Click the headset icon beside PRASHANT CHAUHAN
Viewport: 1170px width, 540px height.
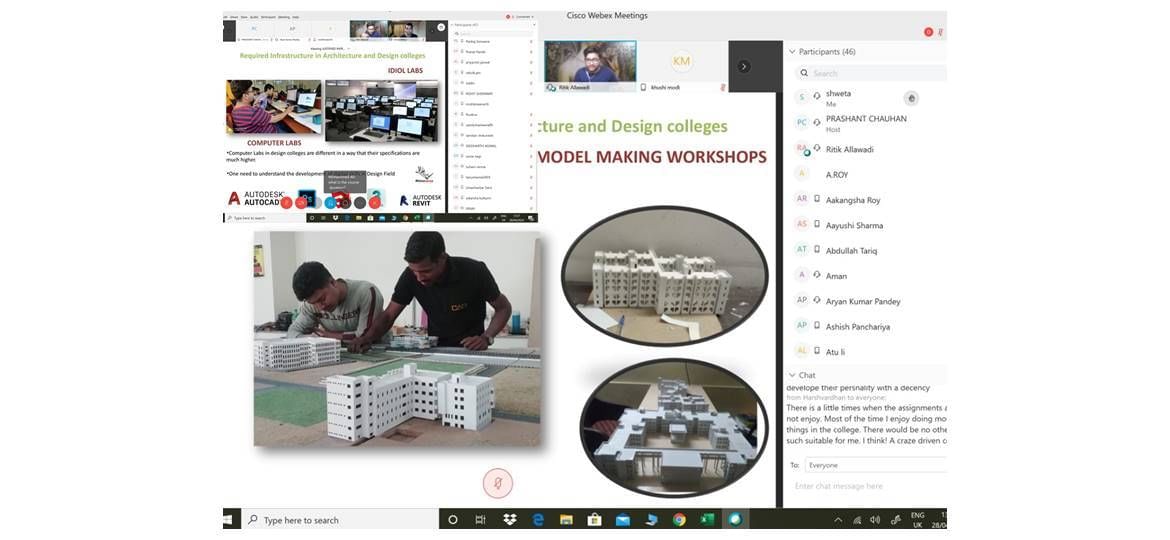pos(817,123)
